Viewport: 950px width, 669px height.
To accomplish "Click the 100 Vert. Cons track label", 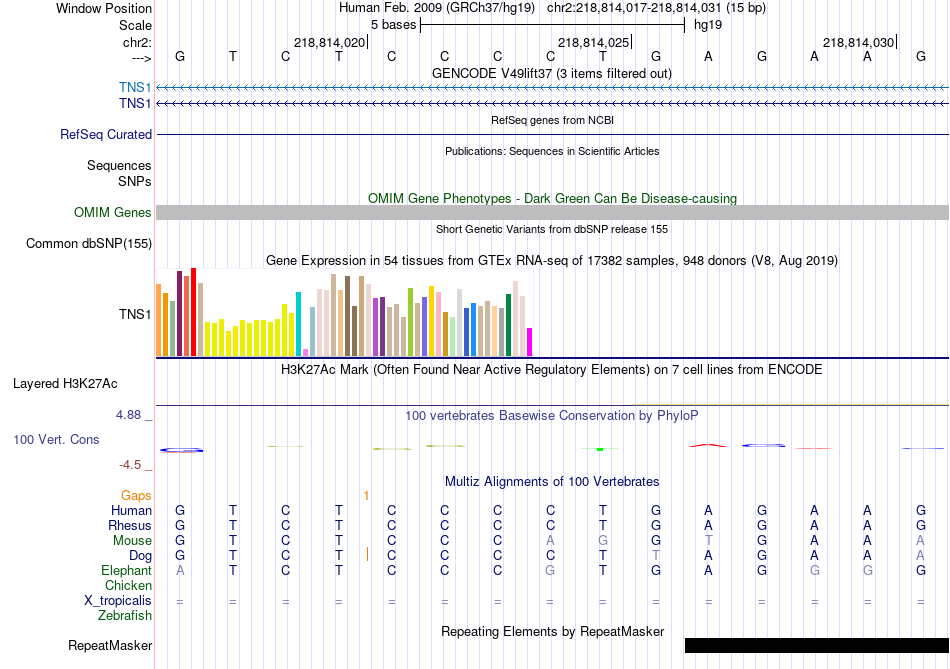I will 56,439.
